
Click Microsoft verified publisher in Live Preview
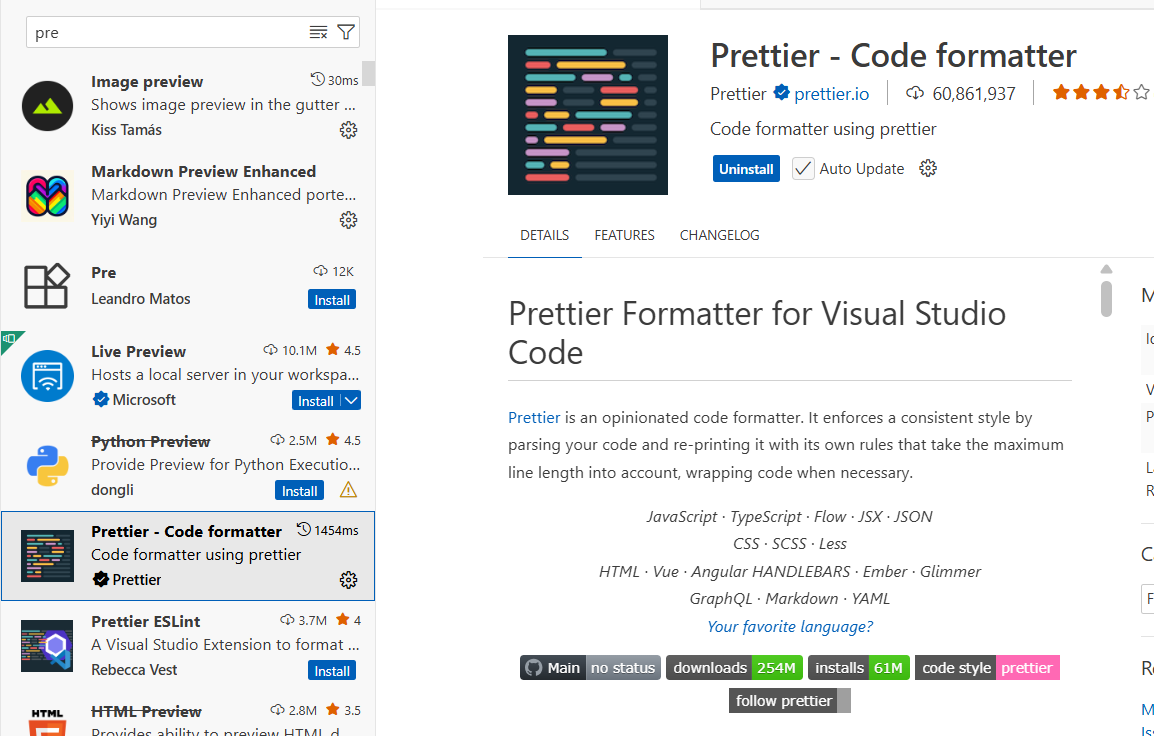tap(134, 400)
